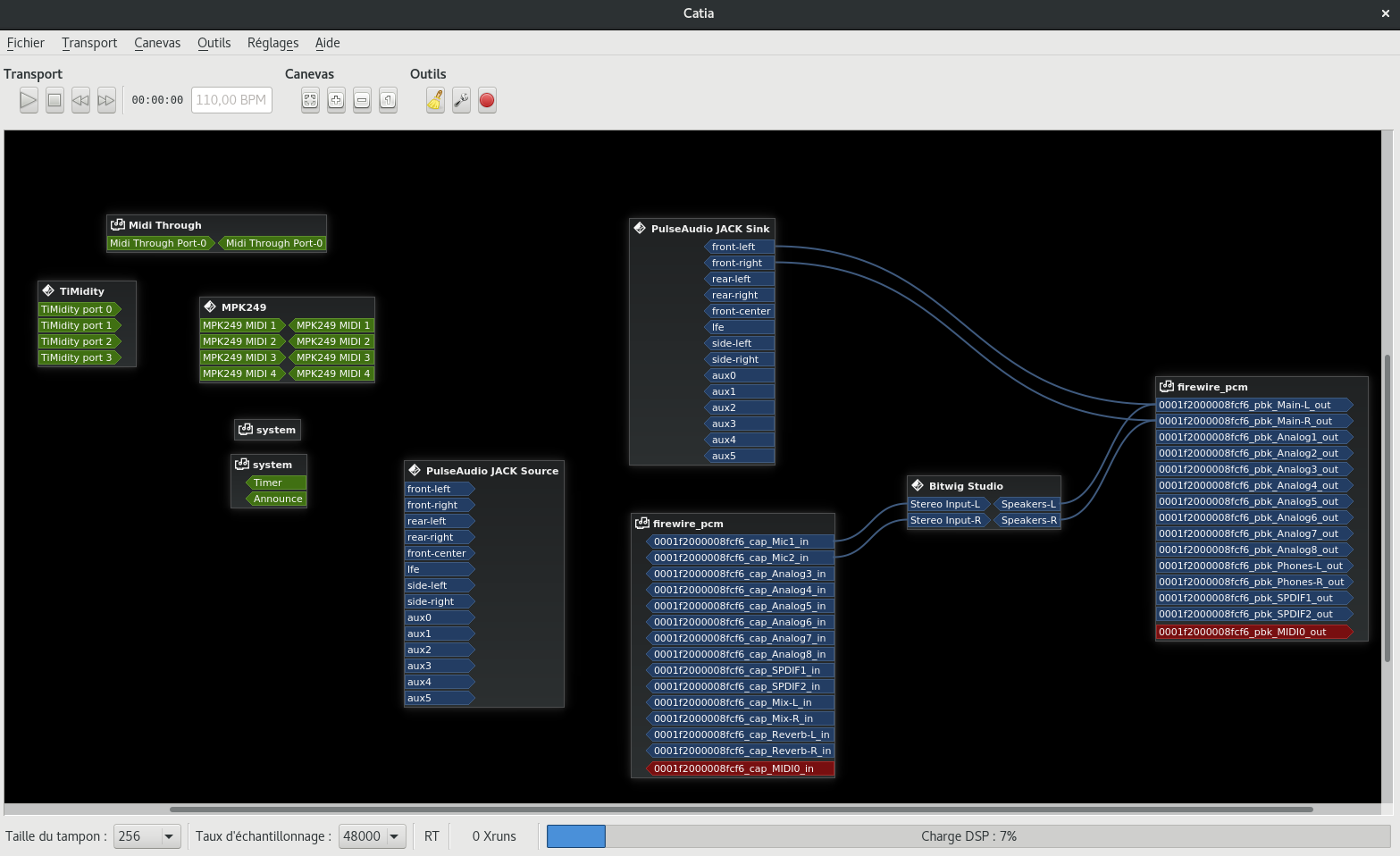Click the canvas horizontal scrollbar
This screenshot has width=1400, height=856.
741,810
